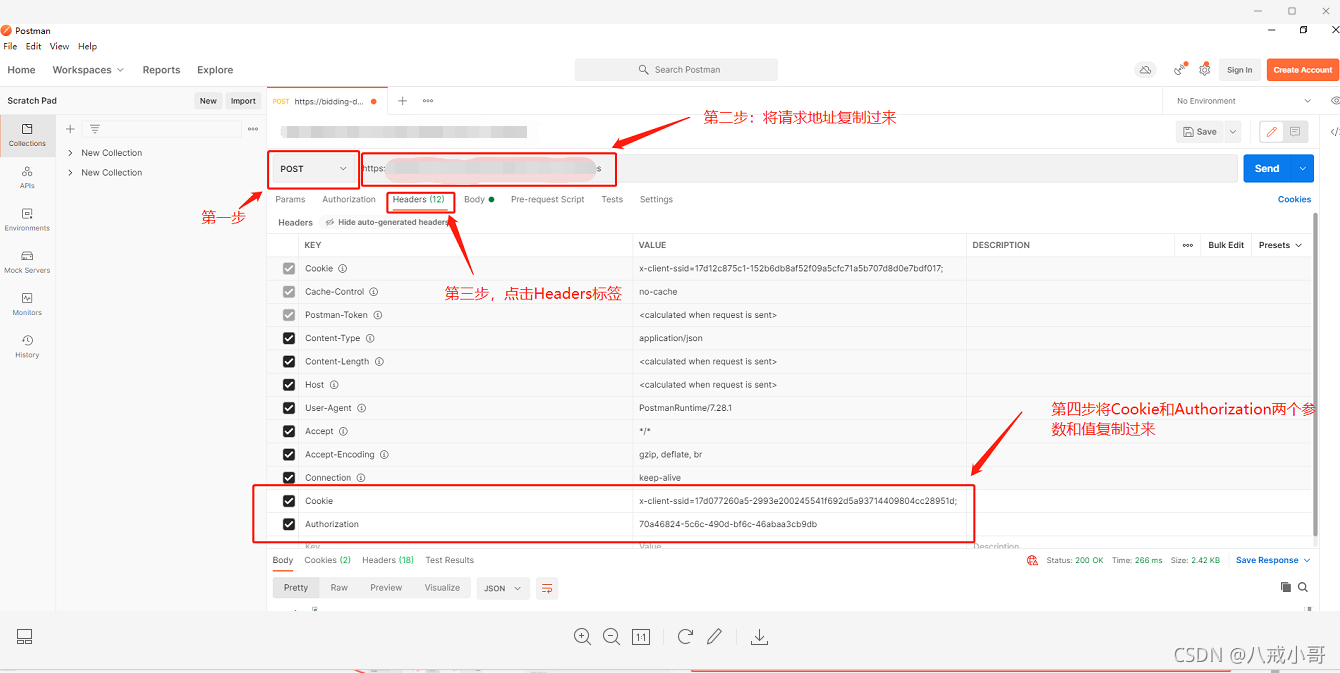Open the Save Response dropdown
This screenshot has height=673, width=1340.
1273,561
